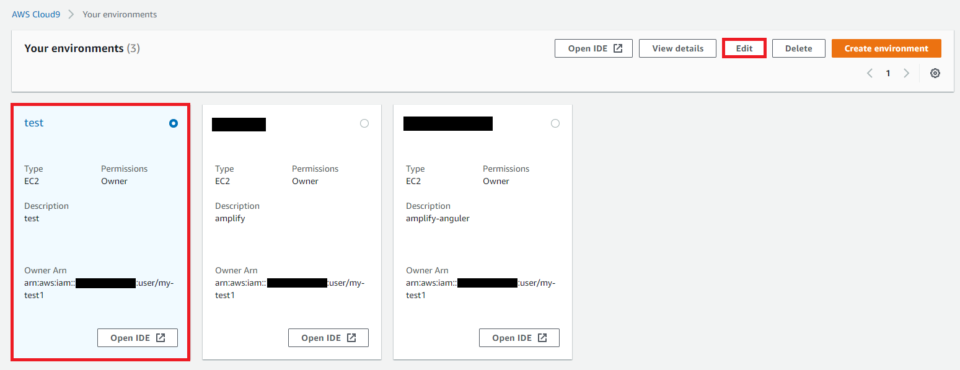Viewport: 960px width, 370px height.
Task: Click the Delete button
Action: coord(798,48)
